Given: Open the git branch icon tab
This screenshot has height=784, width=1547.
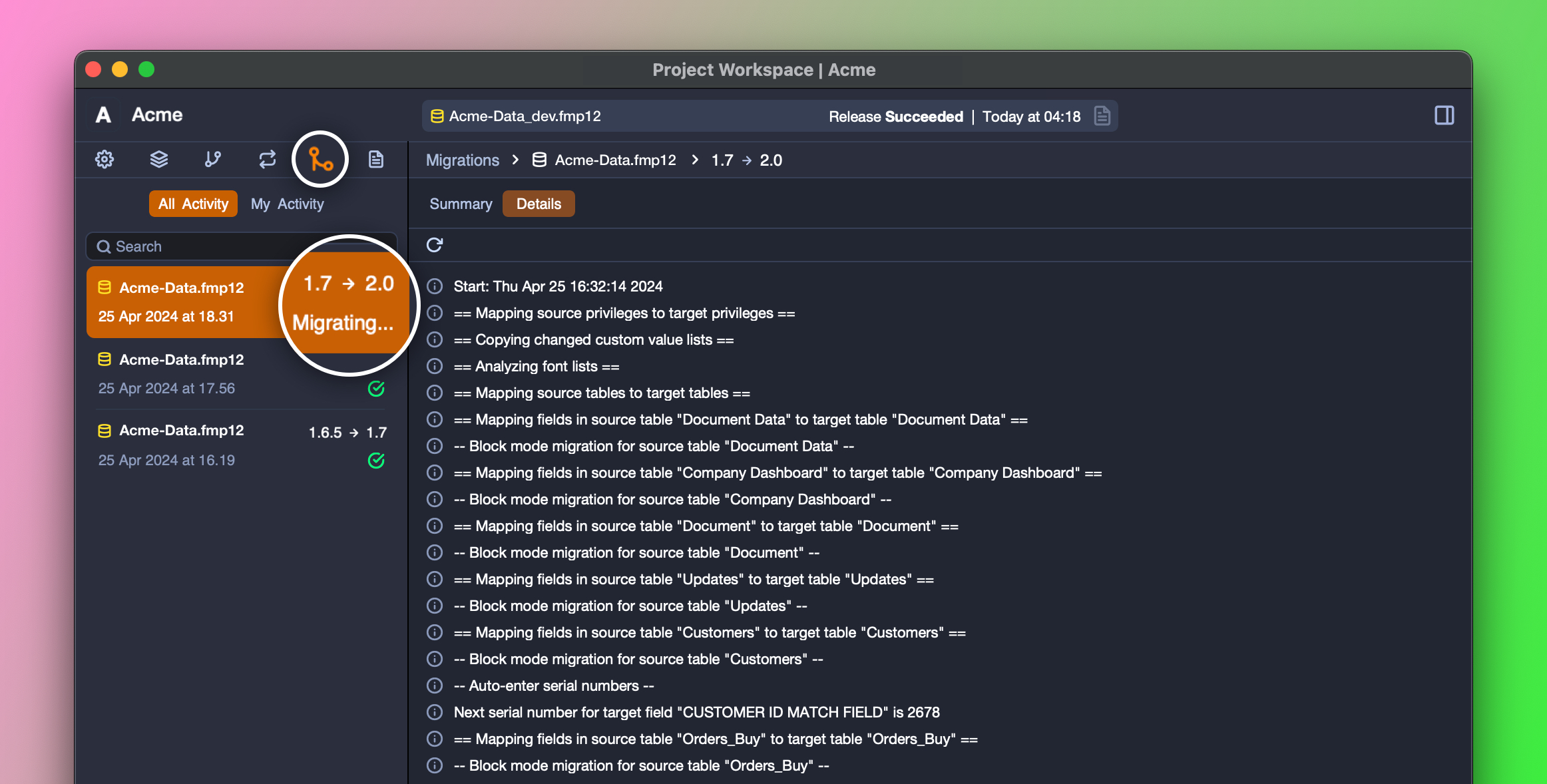Looking at the screenshot, I should 212,159.
